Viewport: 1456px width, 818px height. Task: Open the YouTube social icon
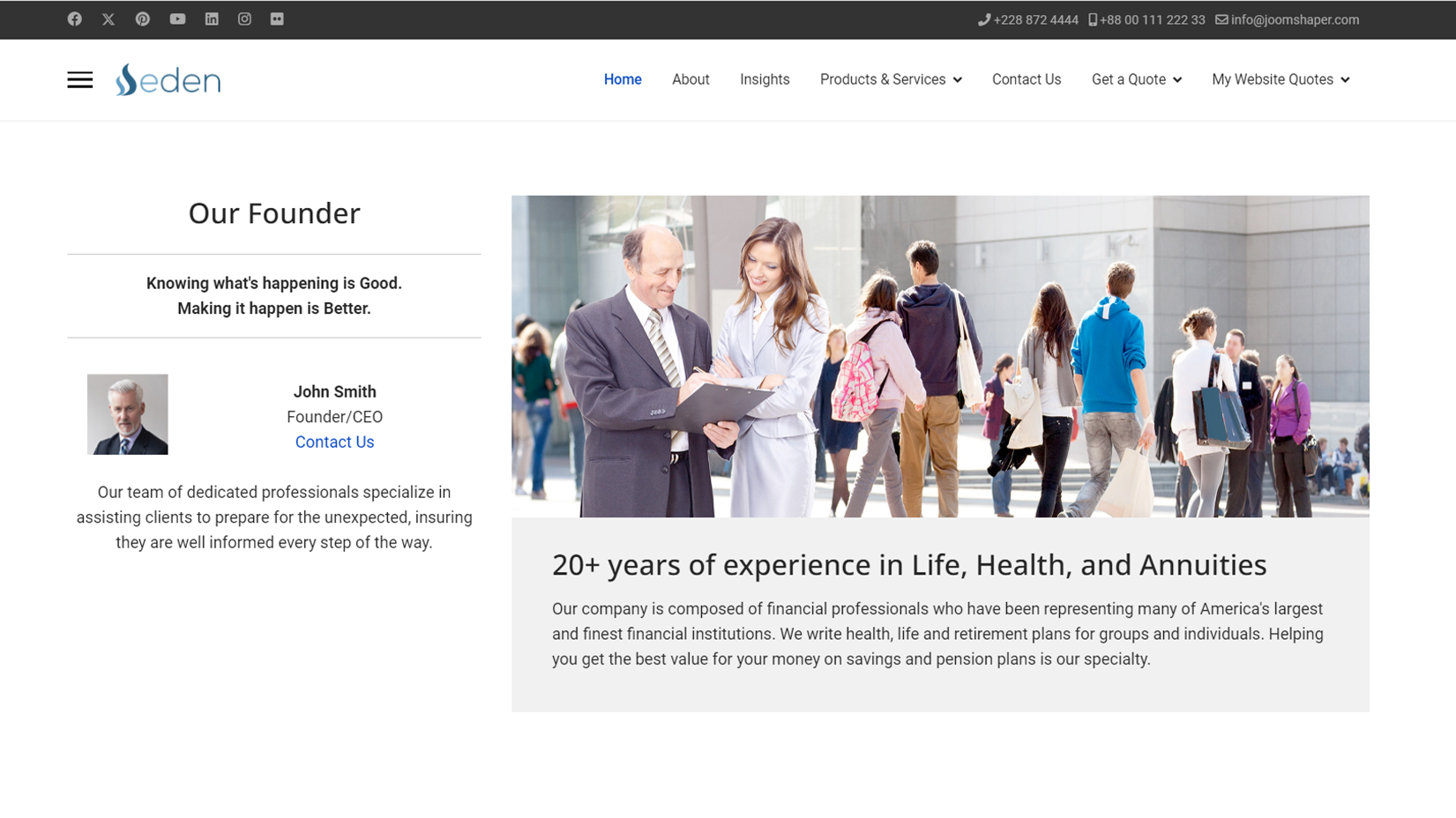coord(177,19)
